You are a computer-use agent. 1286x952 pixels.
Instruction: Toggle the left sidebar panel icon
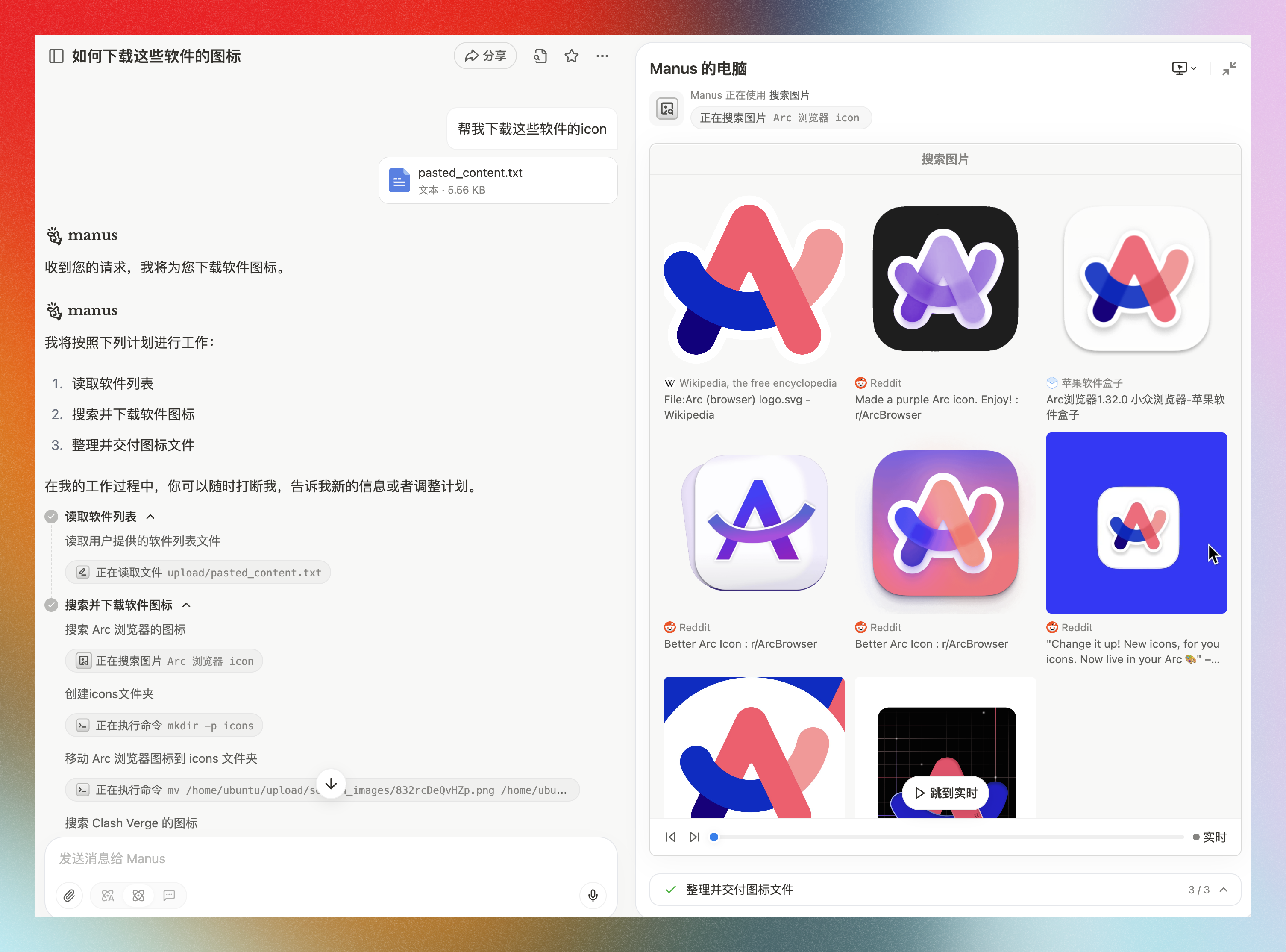tap(56, 56)
